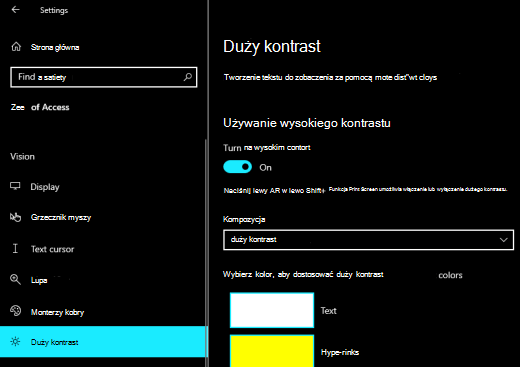Click the Text cursor I-beam icon
This screenshot has height=367, width=520.
pyautogui.click(x=15, y=248)
